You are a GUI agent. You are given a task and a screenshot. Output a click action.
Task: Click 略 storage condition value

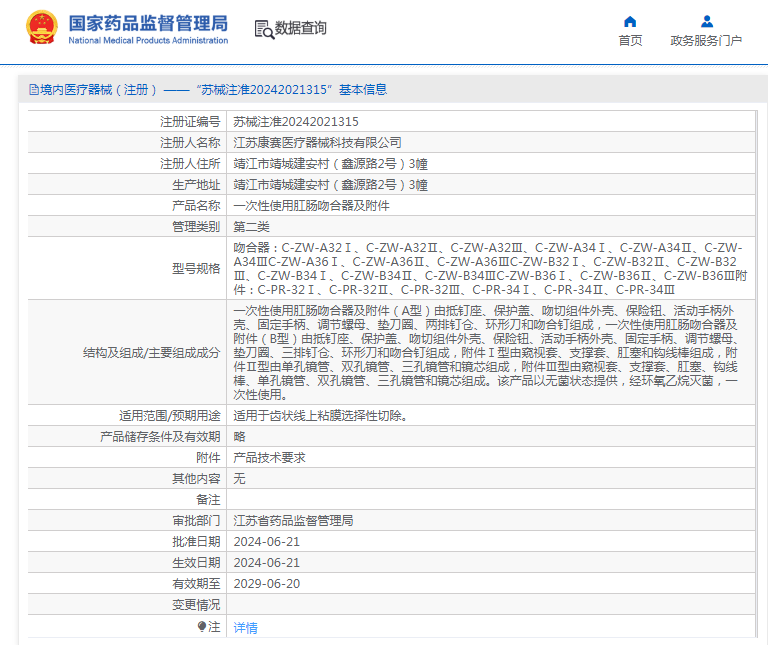pos(240,437)
